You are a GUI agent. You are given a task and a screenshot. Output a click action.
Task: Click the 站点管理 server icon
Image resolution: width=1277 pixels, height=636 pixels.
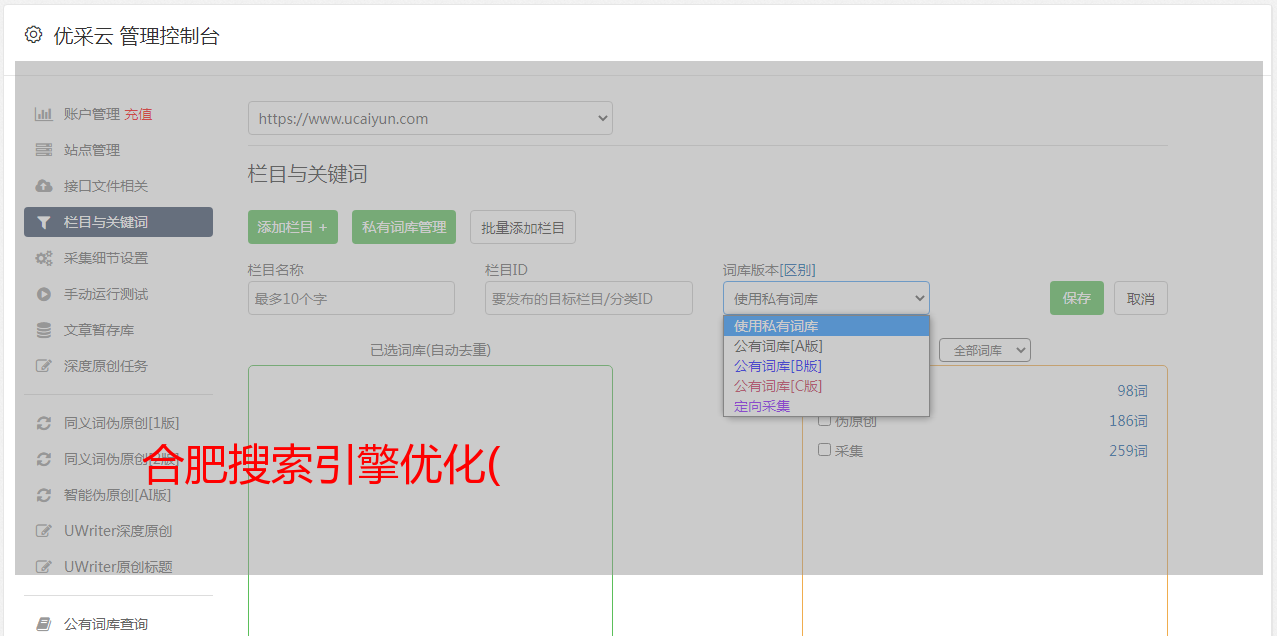(x=43, y=150)
